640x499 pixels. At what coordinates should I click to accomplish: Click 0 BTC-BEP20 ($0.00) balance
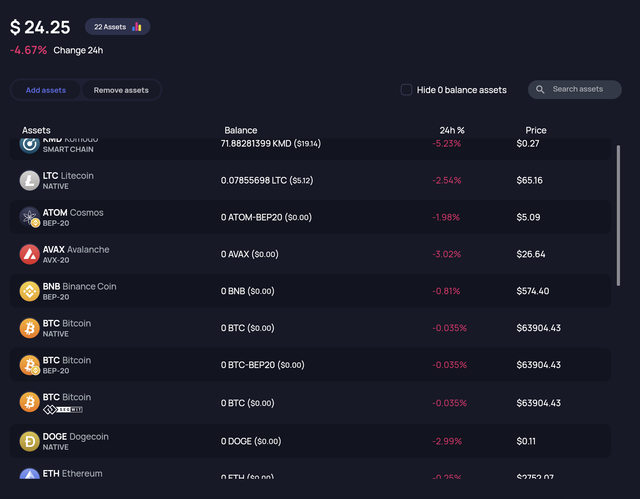(x=262, y=365)
